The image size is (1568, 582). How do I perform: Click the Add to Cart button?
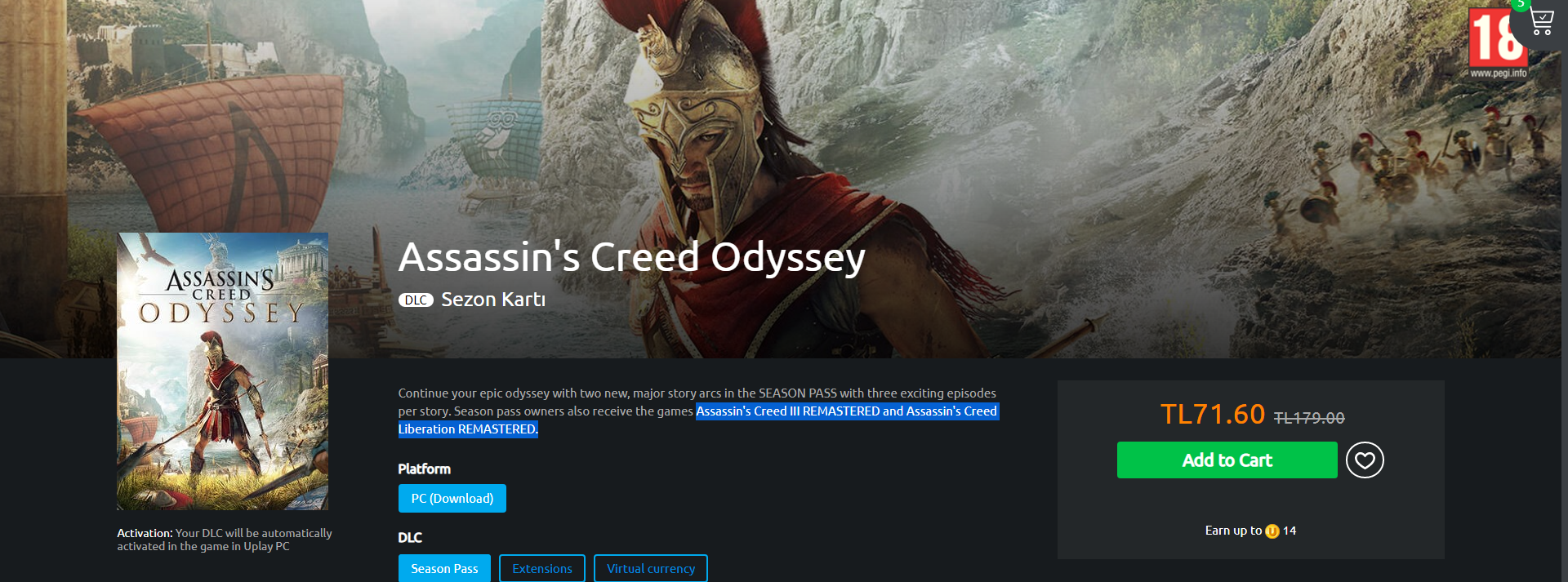click(x=1227, y=460)
